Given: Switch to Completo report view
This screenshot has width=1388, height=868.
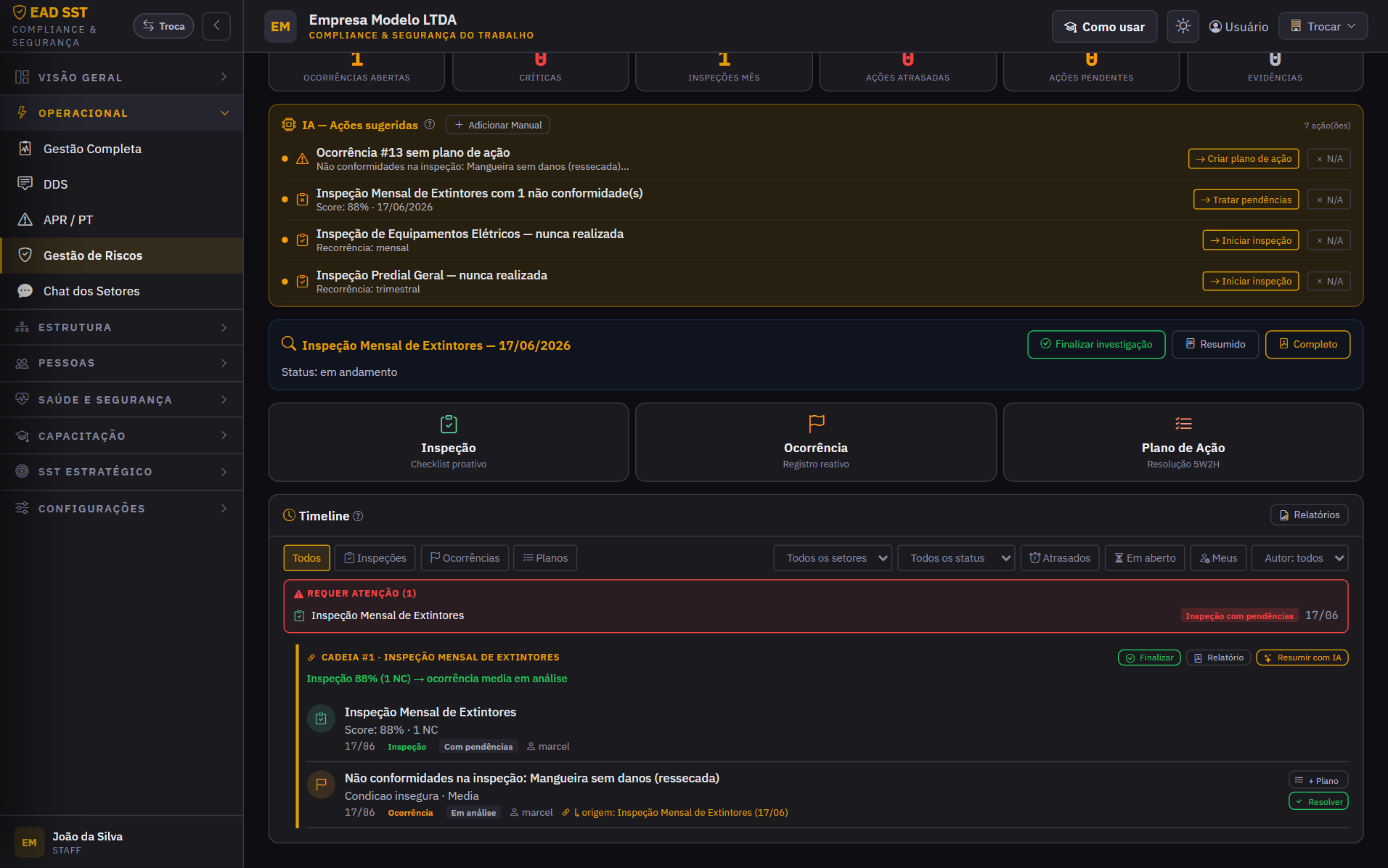Looking at the screenshot, I should pyautogui.click(x=1307, y=344).
